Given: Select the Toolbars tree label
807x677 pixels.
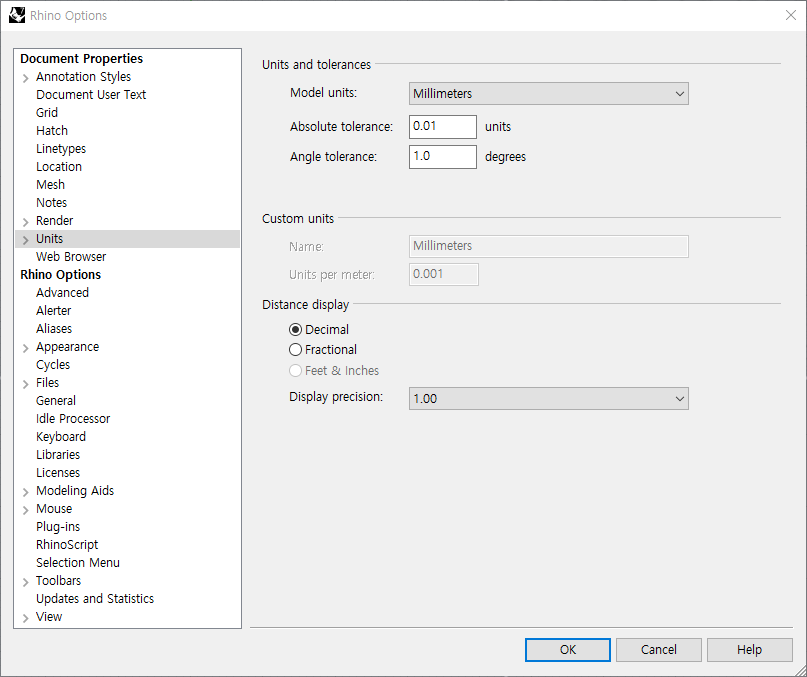Looking at the screenshot, I should click(59, 581).
